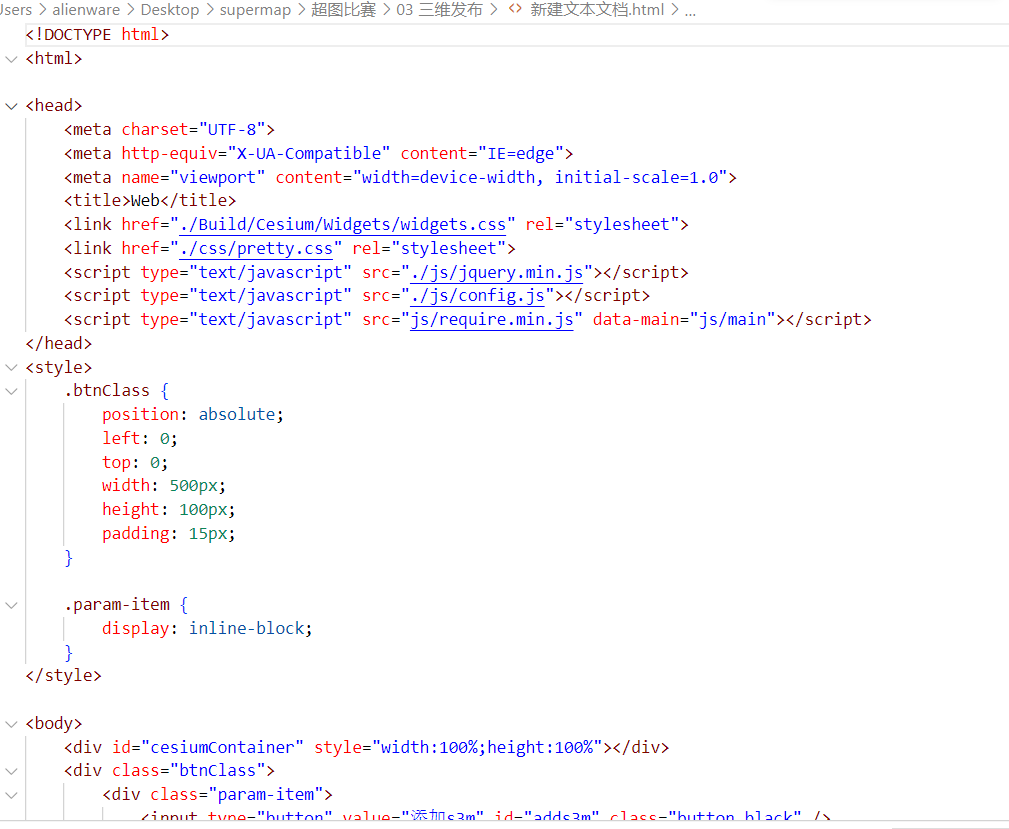Open the 03 三维发布 breadcrumb folder

tap(440, 10)
